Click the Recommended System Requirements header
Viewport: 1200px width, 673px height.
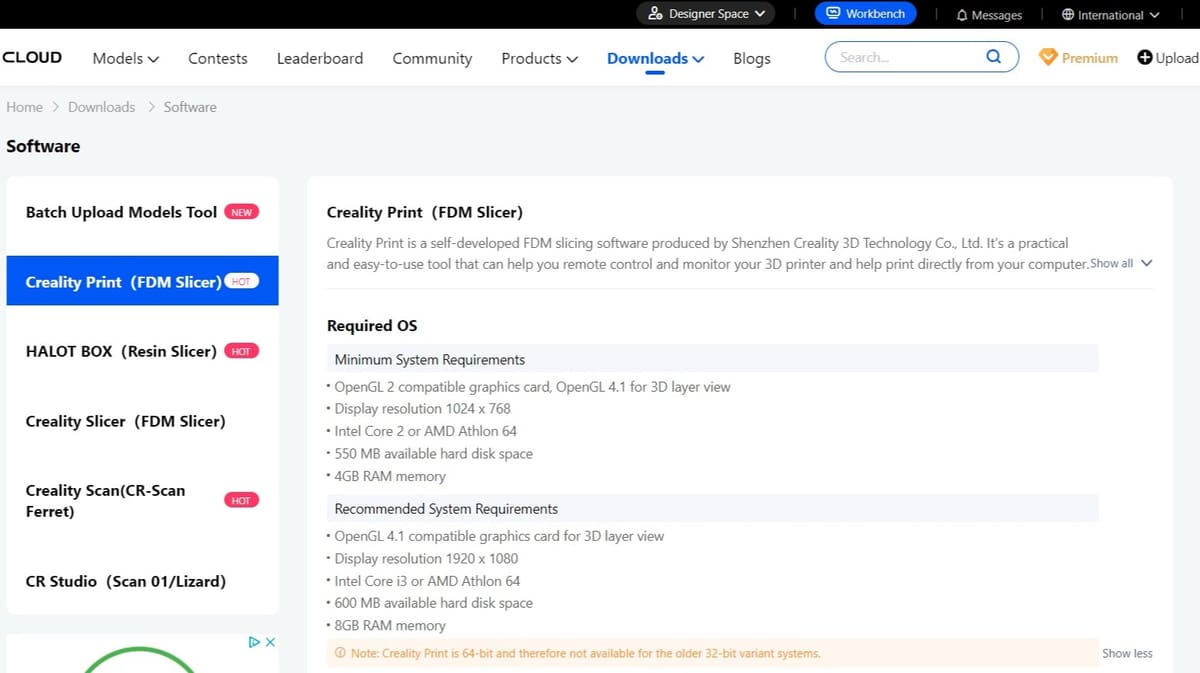712,508
